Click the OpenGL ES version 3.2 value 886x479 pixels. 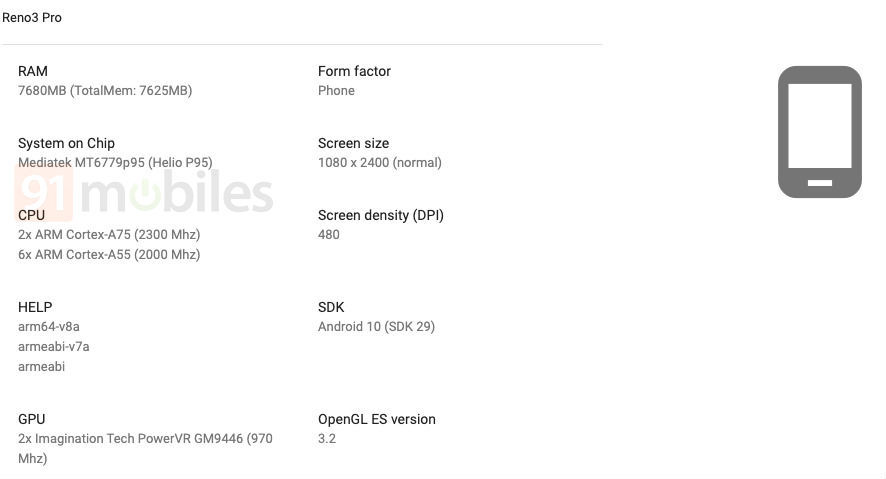pos(327,438)
